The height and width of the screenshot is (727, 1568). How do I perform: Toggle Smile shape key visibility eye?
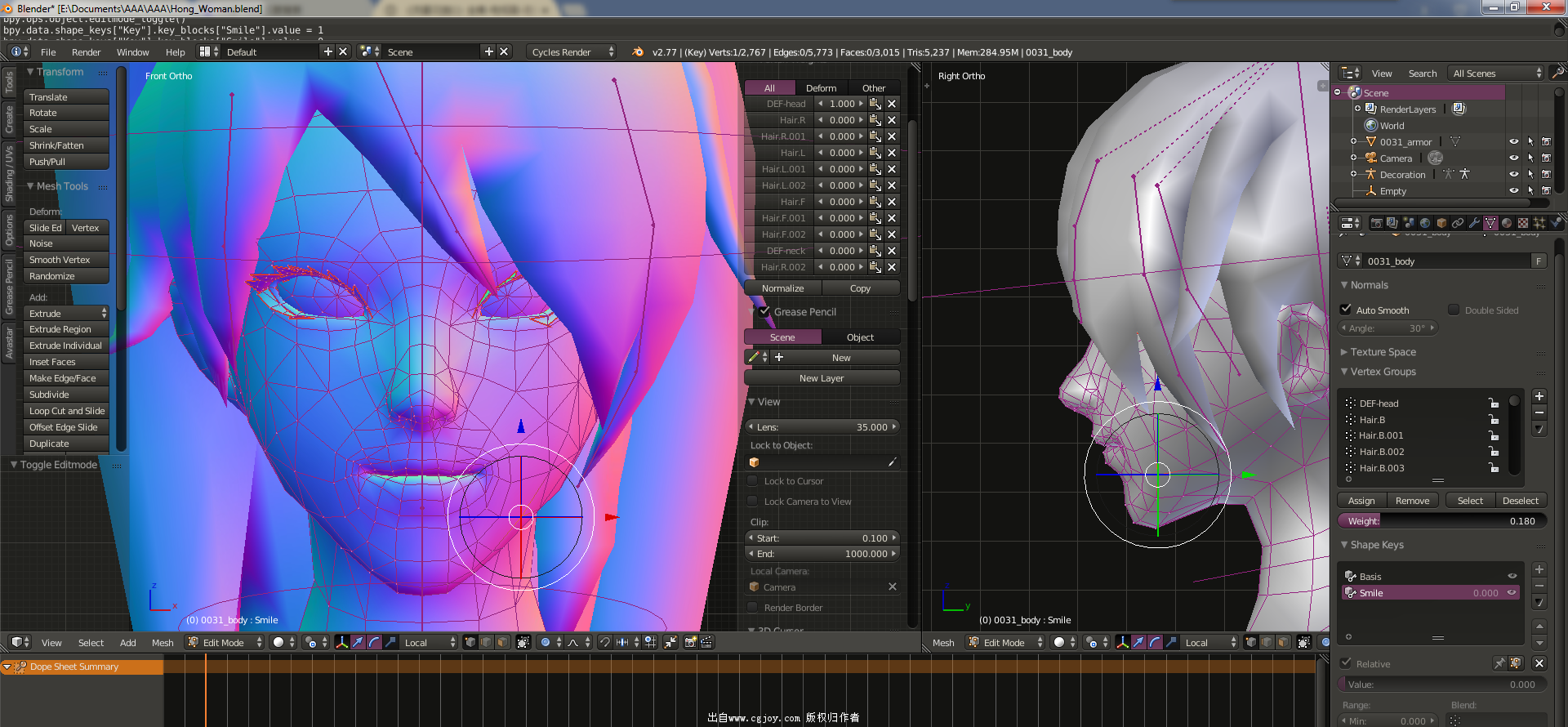click(x=1512, y=593)
